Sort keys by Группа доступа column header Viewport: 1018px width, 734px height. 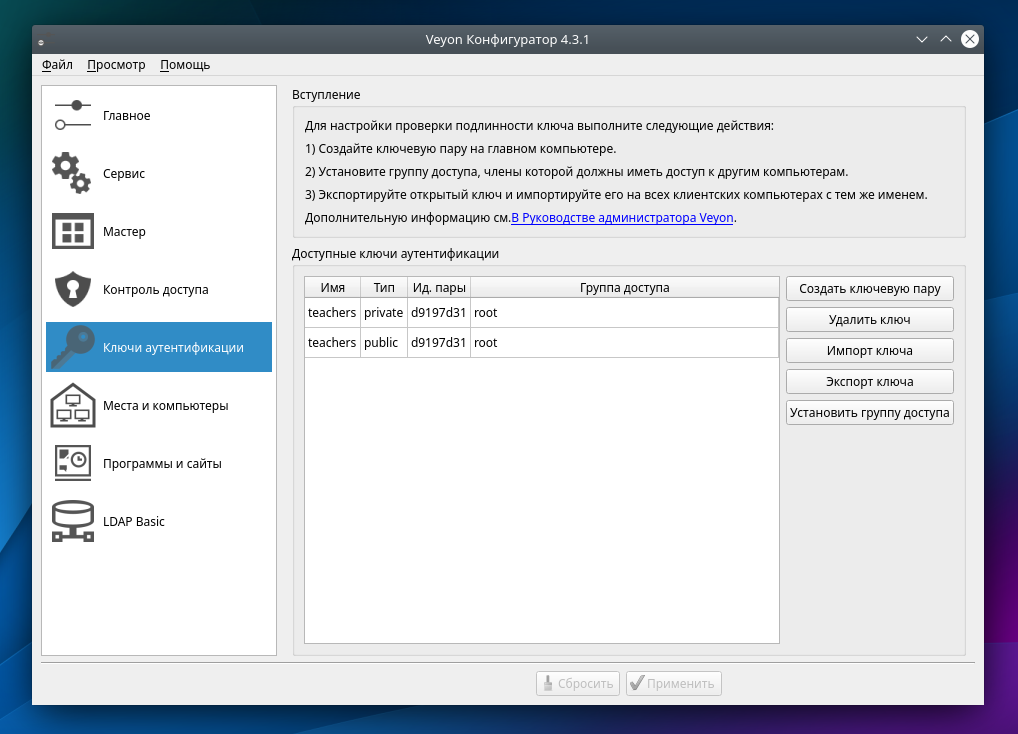tap(625, 287)
